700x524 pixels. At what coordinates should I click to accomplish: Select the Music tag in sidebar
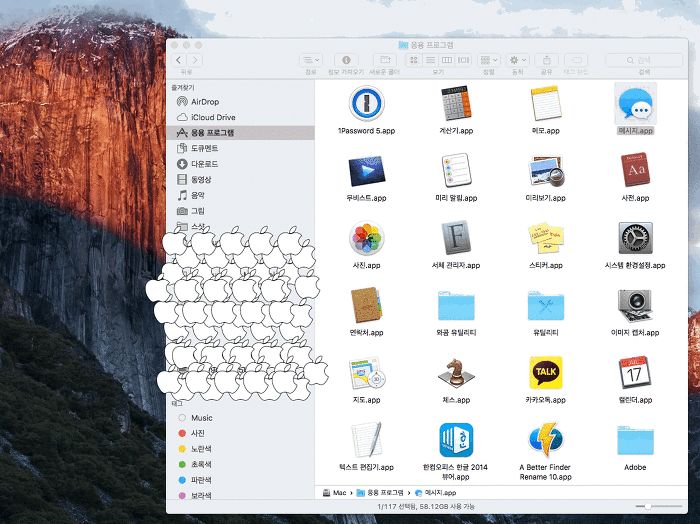240,418
